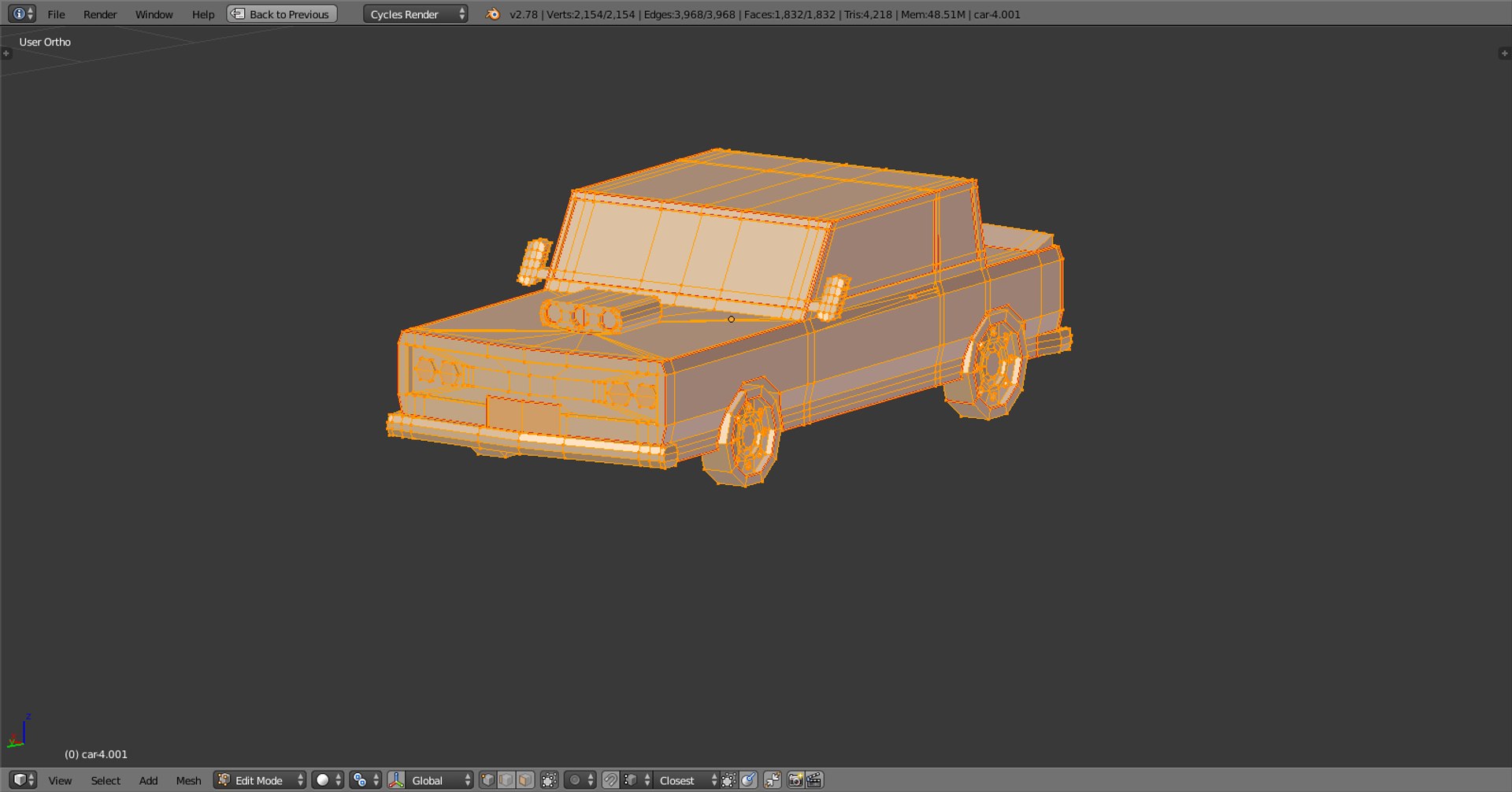Open the File menu
Image resolution: width=1512 pixels, height=792 pixels.
(x=56, y=14)
